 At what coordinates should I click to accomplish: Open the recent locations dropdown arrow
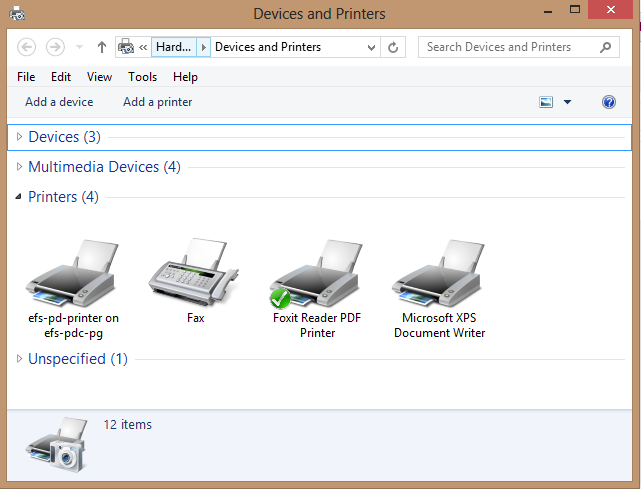(80, 47)
